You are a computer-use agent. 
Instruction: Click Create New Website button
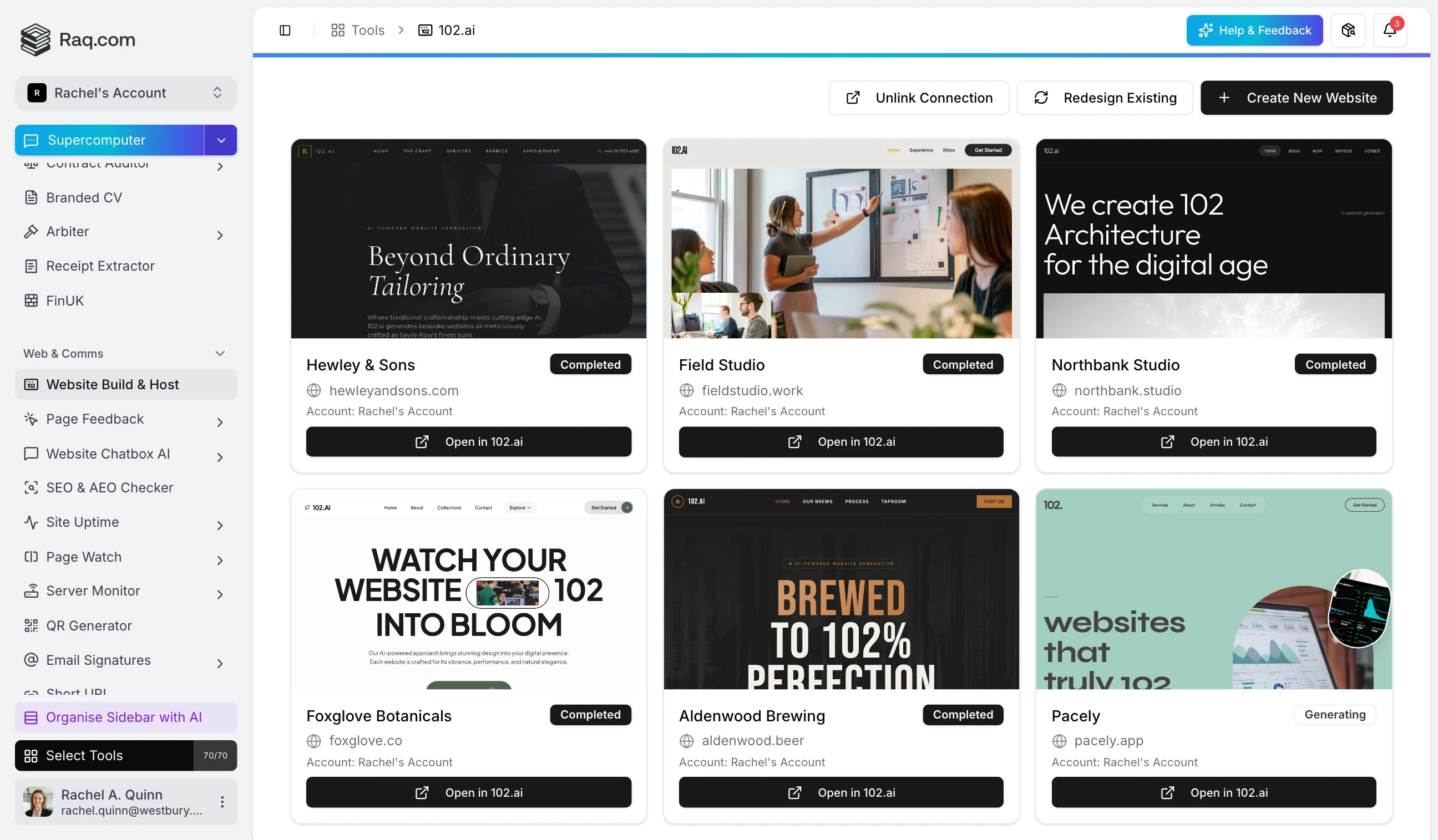1297,98
